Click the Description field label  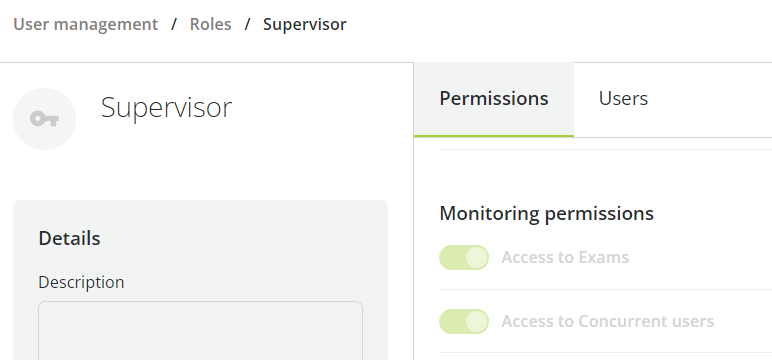click(x=81, y=282)
